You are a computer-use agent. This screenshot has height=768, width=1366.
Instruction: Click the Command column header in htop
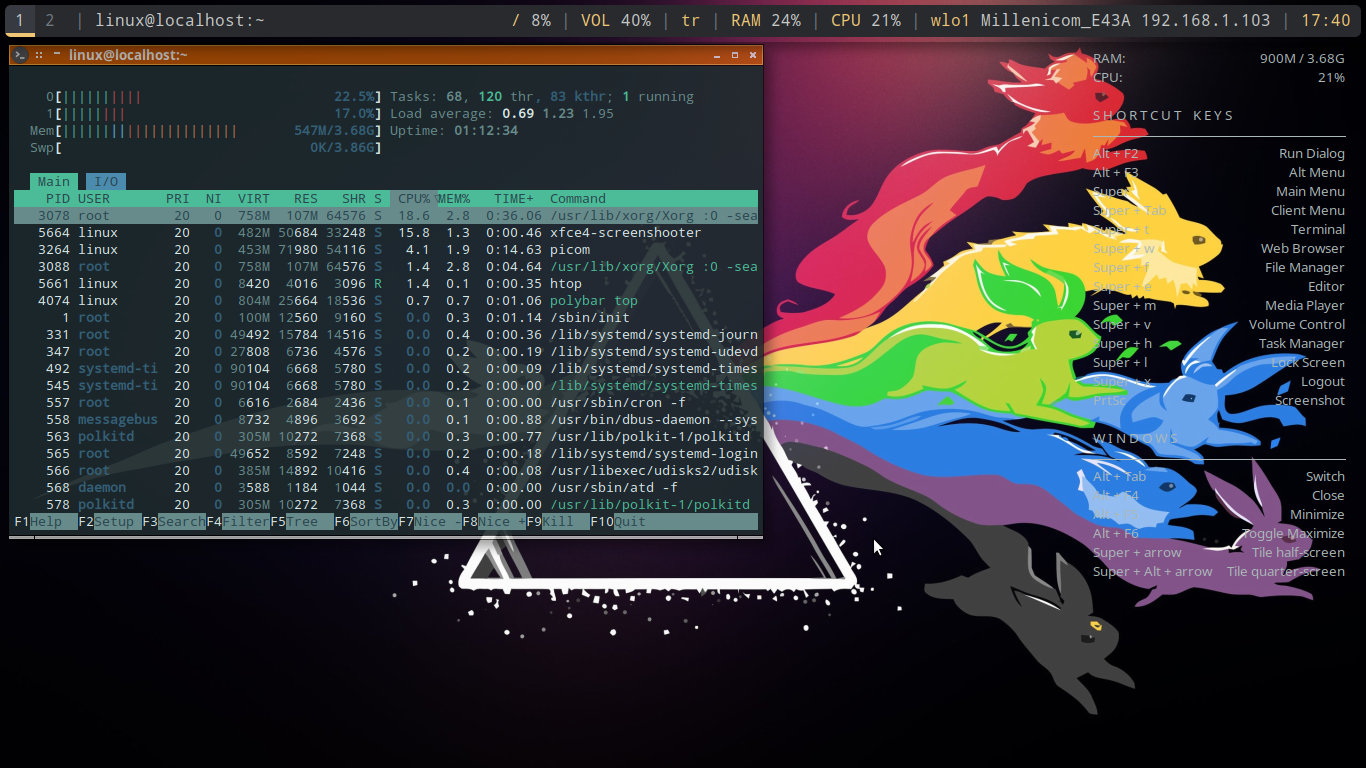tap(578, 198)
